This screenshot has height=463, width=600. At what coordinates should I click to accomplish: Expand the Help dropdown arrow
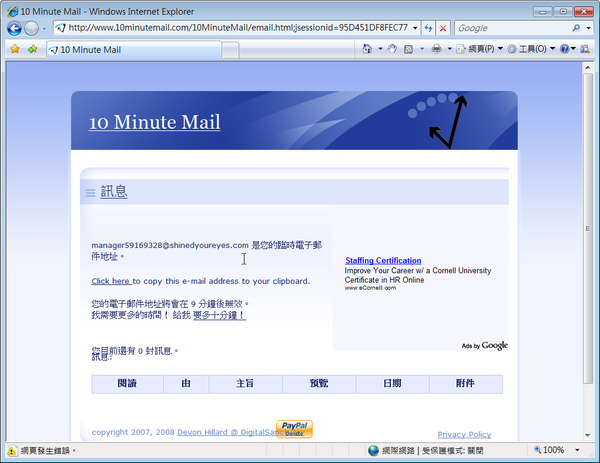[x=573, y=49]
